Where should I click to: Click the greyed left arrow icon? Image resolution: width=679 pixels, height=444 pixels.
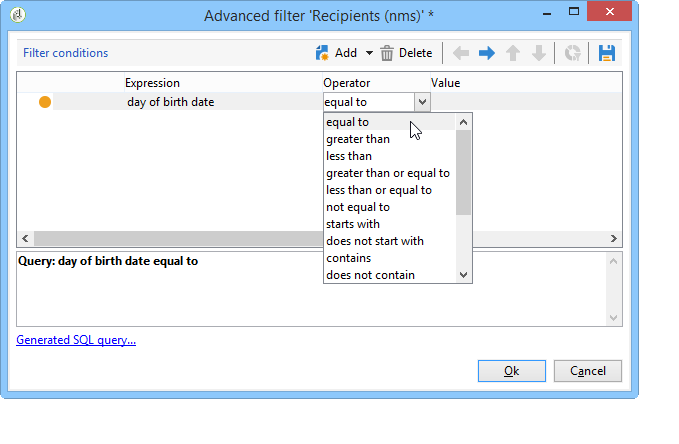click(x=462, y=53)
